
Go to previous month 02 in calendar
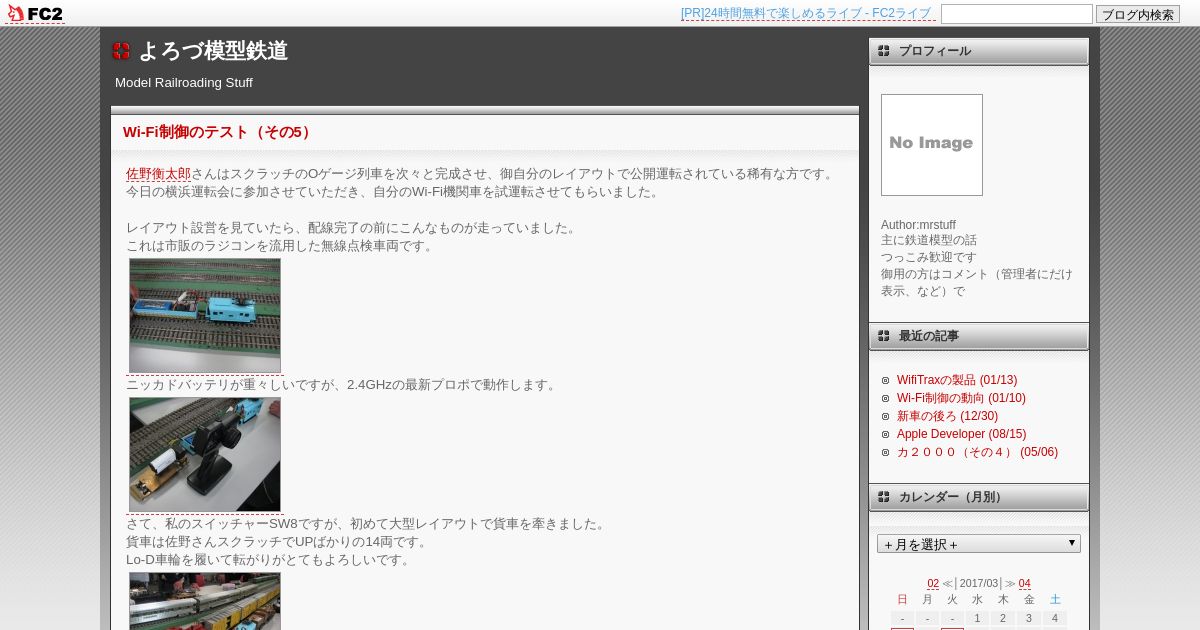933,584
